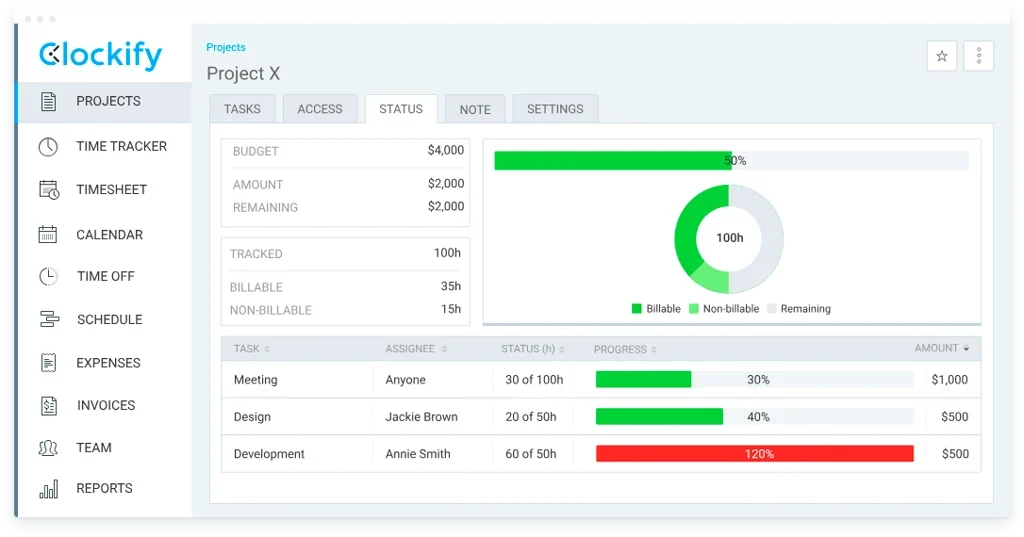
Task: Select the Development task name
Action: coord(269,454)
